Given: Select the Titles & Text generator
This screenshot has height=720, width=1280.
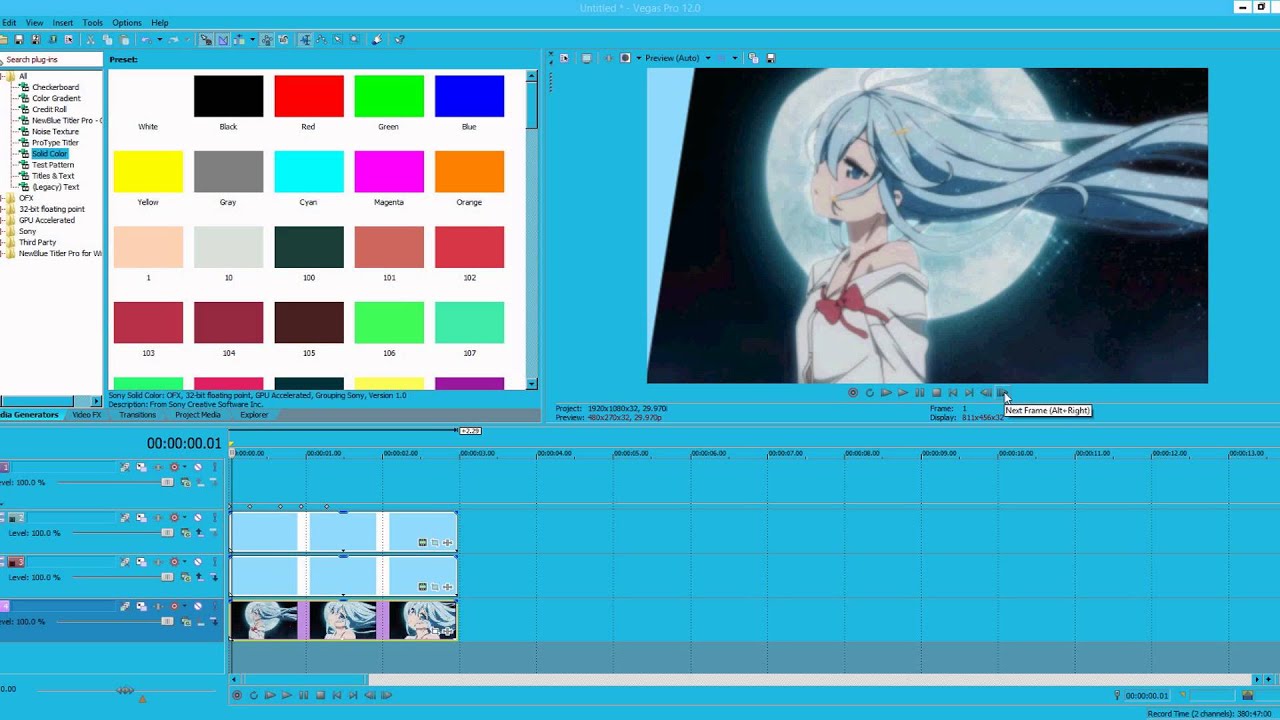Looking at the screenshot, I should pos(53,176).
